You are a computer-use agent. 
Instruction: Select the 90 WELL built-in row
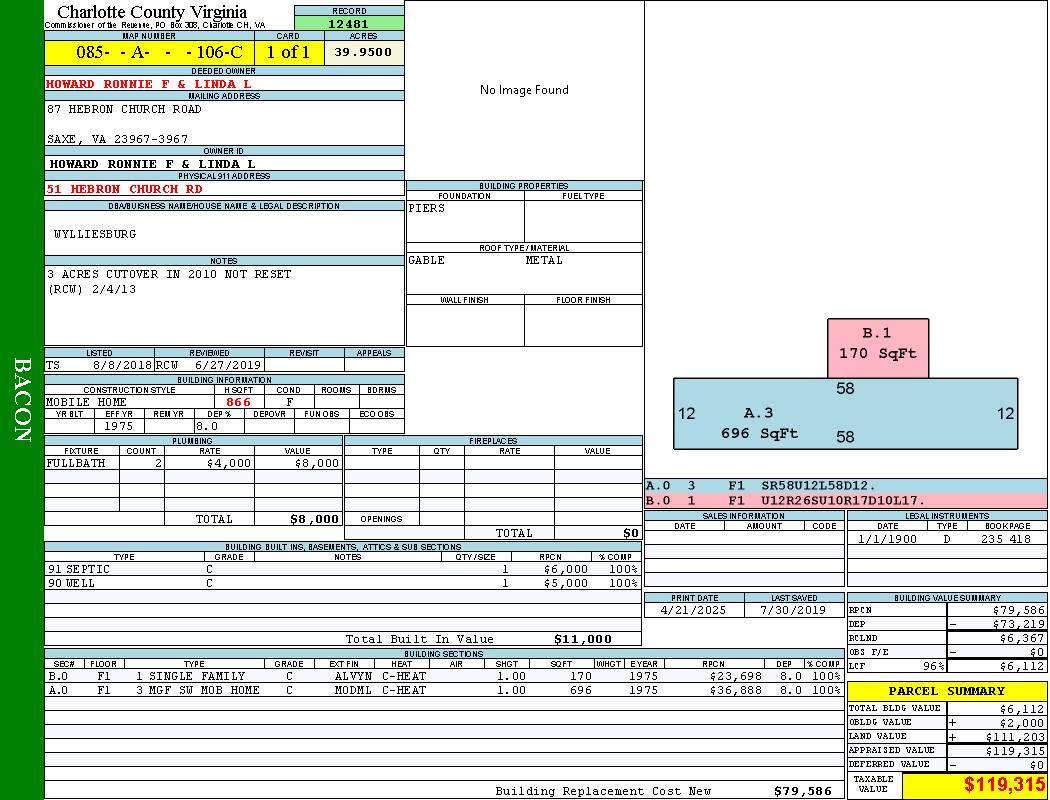pos(340,583)
